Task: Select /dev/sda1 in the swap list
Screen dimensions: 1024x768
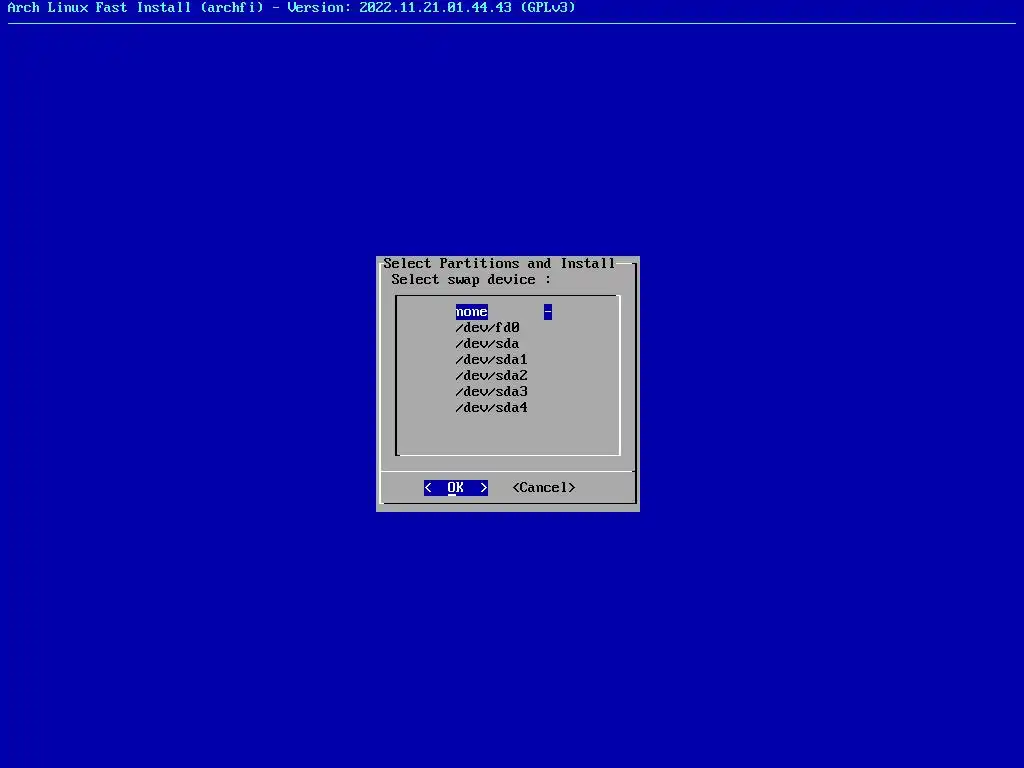Action: [491, 360]
